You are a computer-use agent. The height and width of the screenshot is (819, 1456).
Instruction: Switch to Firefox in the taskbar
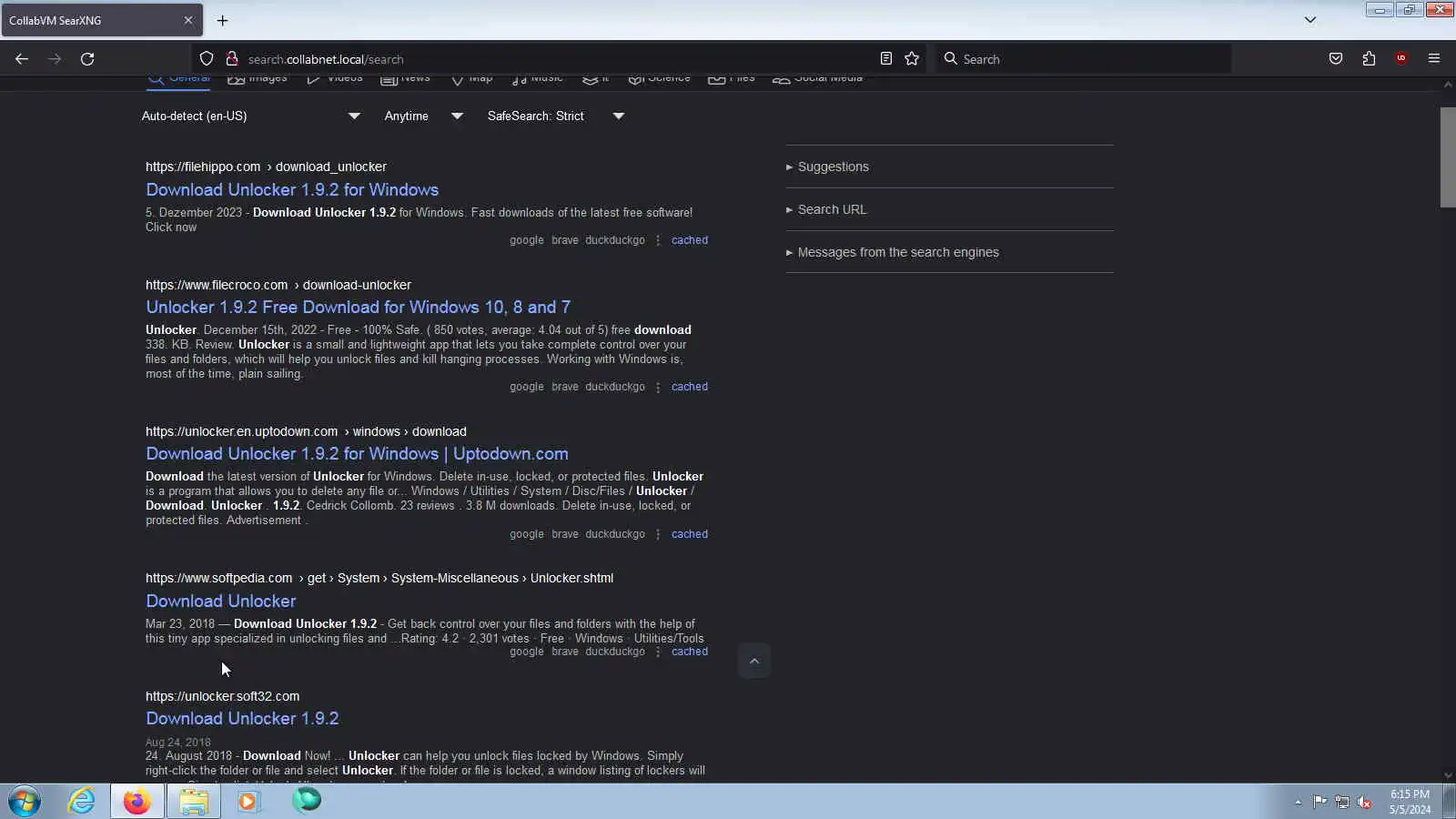pyautogui.click(x=137, y=802)
